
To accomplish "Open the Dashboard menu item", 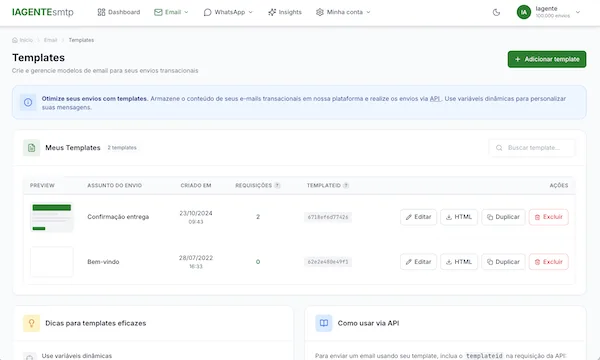I will (x=119, y=12).
